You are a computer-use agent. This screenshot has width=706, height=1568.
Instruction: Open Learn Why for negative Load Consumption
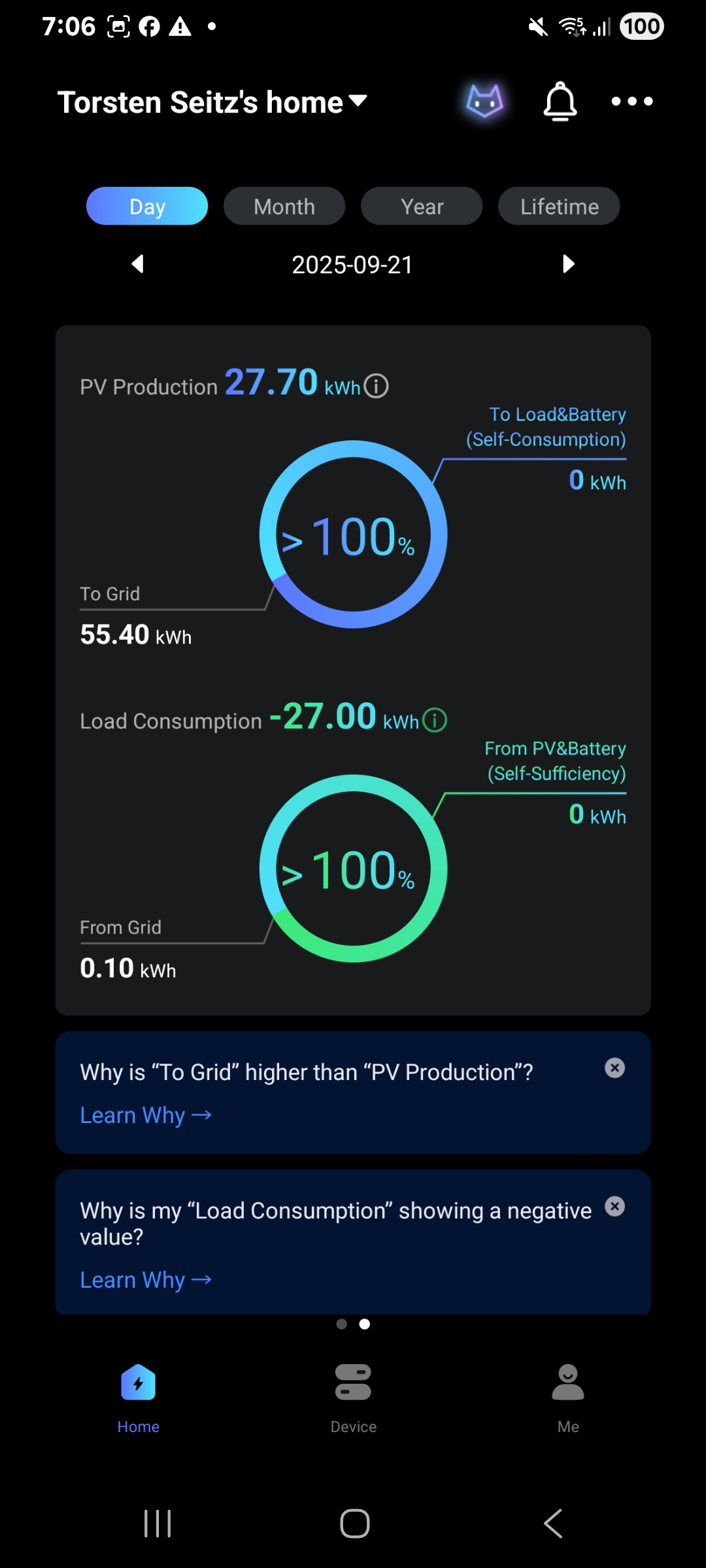point(145,1280)
